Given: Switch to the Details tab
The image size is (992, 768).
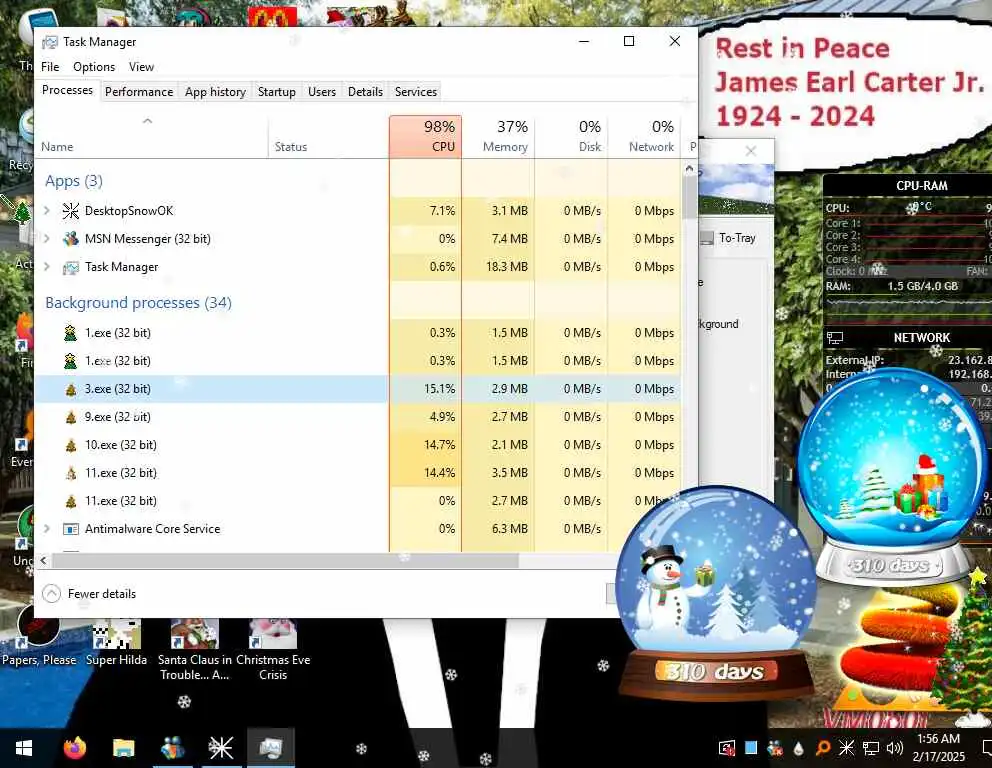Looking at the screenshot, I should click(365, 92).
